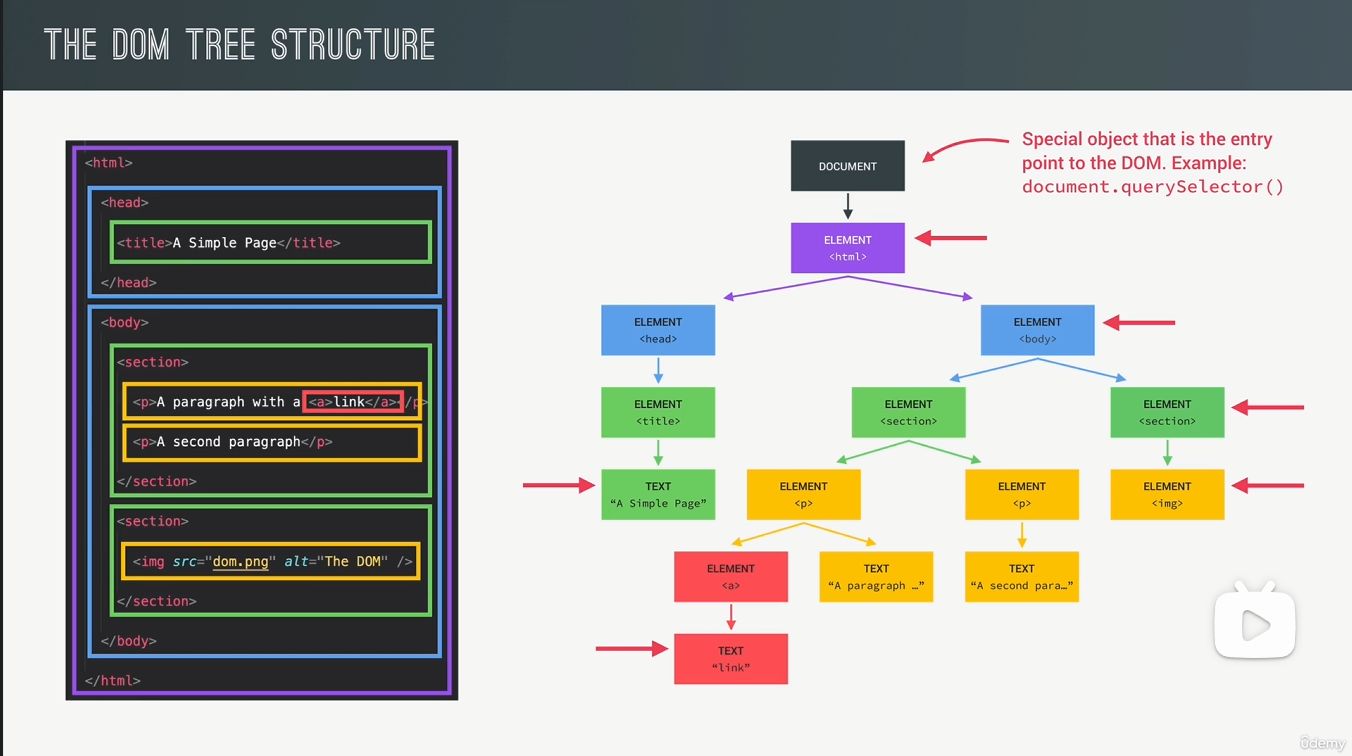Viewport: 1352px width, 756px height.
Task: Select the green ELEMENT <title> node
Action: pos(658,412)
